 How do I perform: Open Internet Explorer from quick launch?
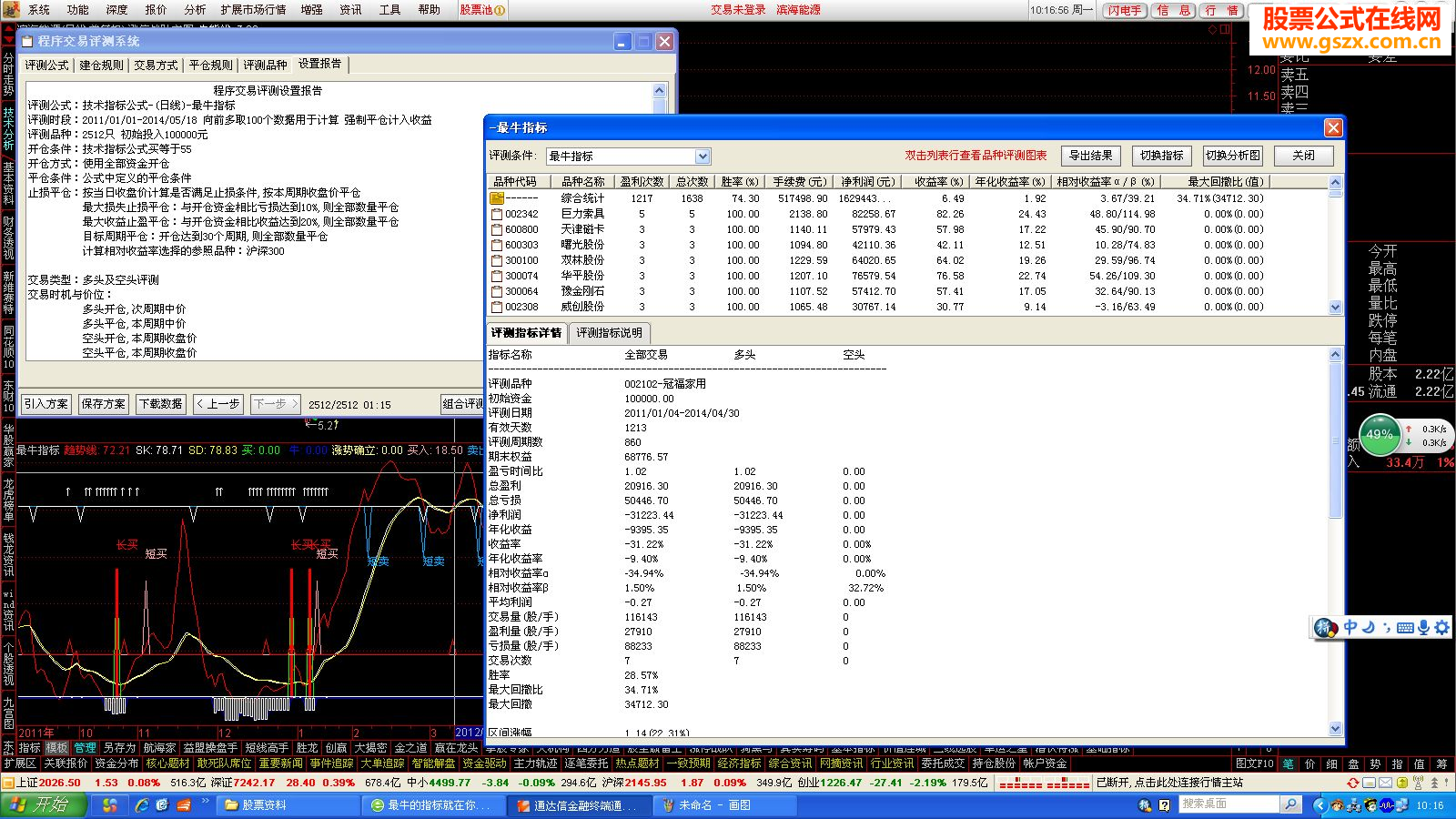[142, 805]
